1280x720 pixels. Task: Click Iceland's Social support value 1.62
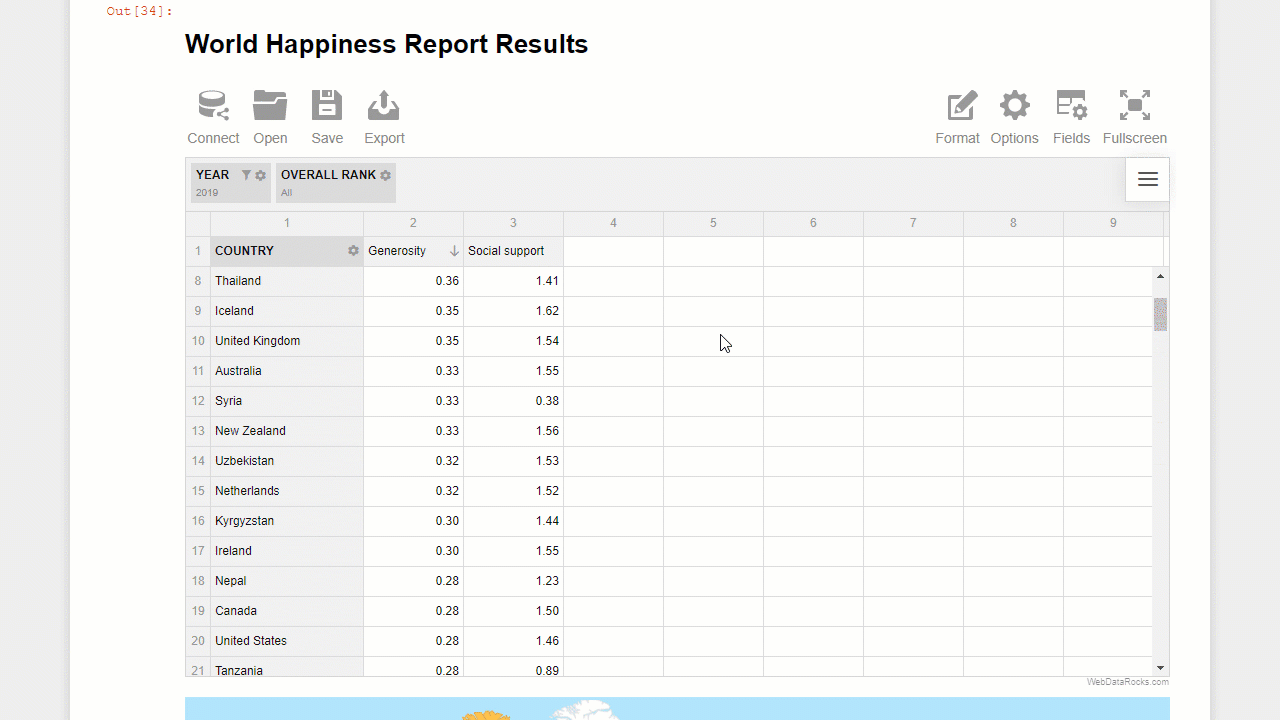513,311
